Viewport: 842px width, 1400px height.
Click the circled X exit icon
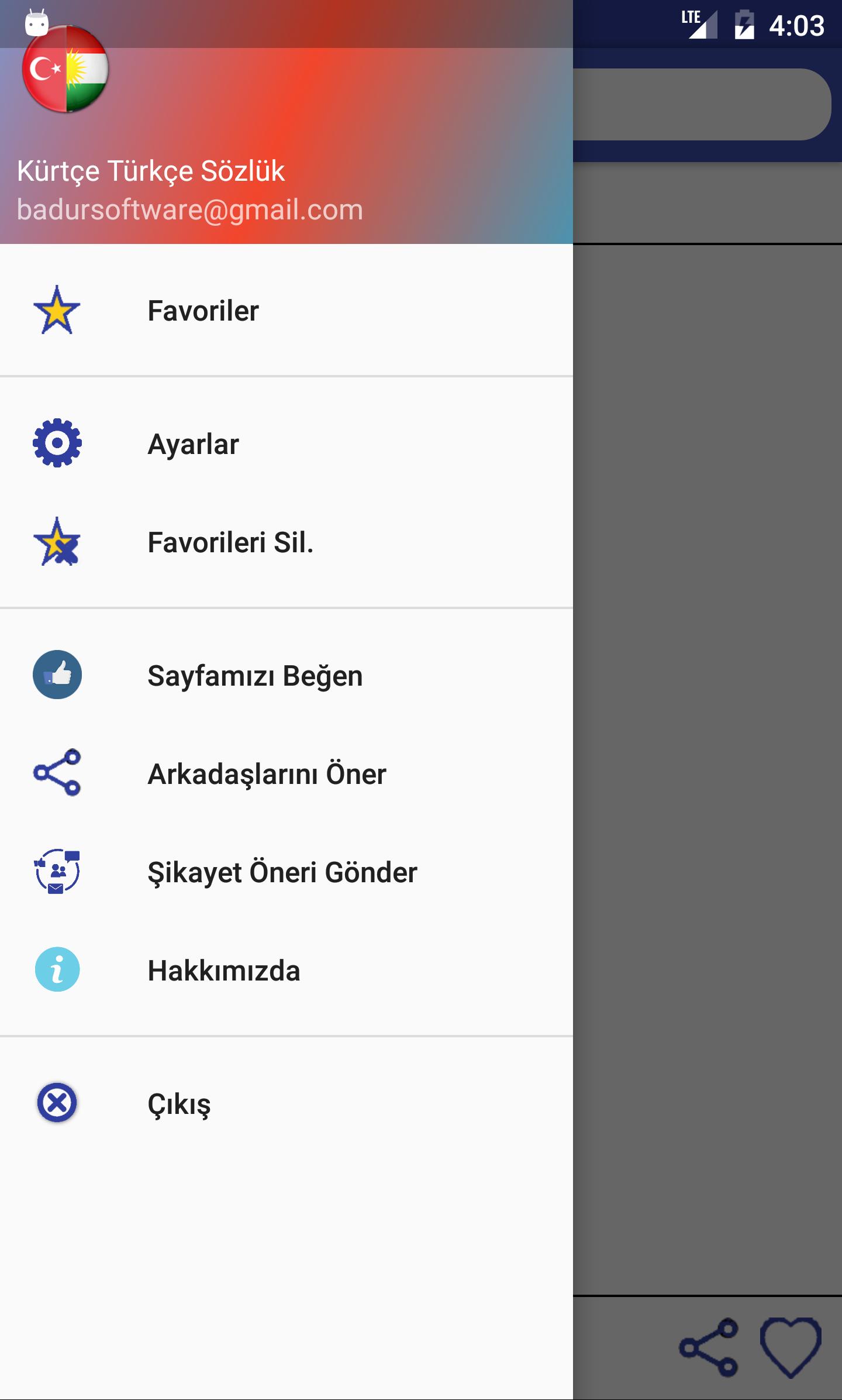coord(57,1103)
